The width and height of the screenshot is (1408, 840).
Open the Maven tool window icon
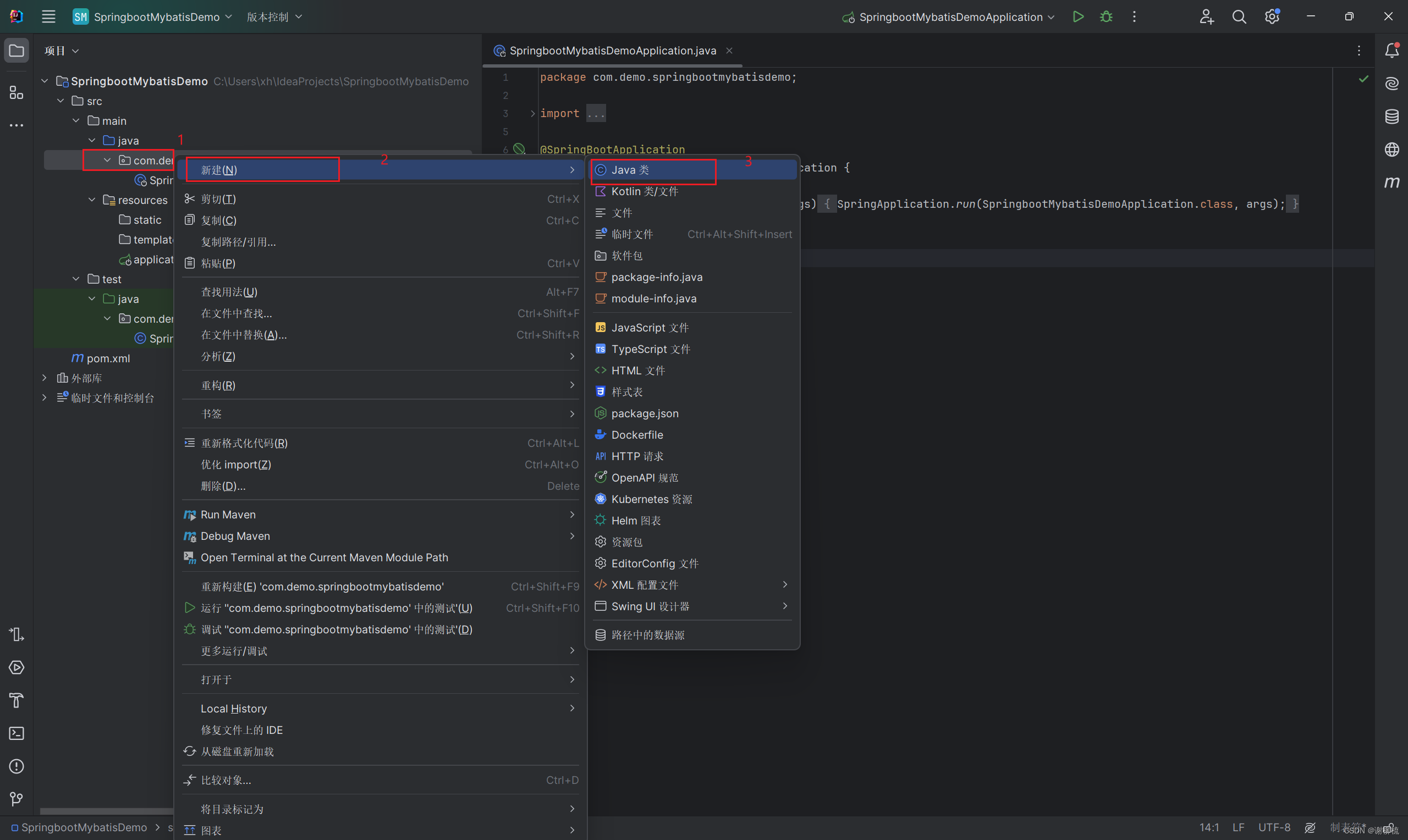click(1391, 183)
